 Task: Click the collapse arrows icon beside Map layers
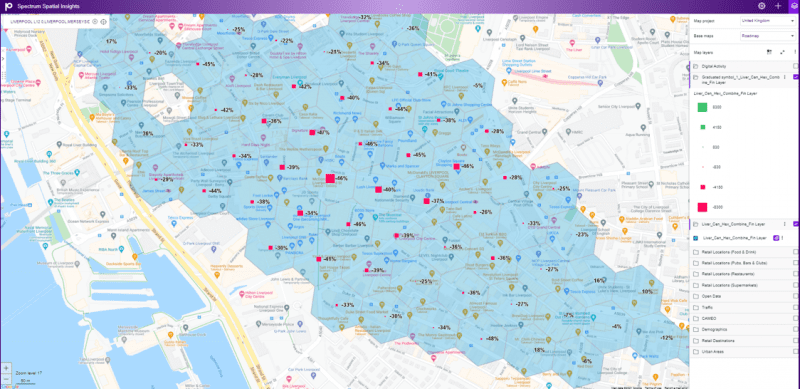click(x=782, y=52)
